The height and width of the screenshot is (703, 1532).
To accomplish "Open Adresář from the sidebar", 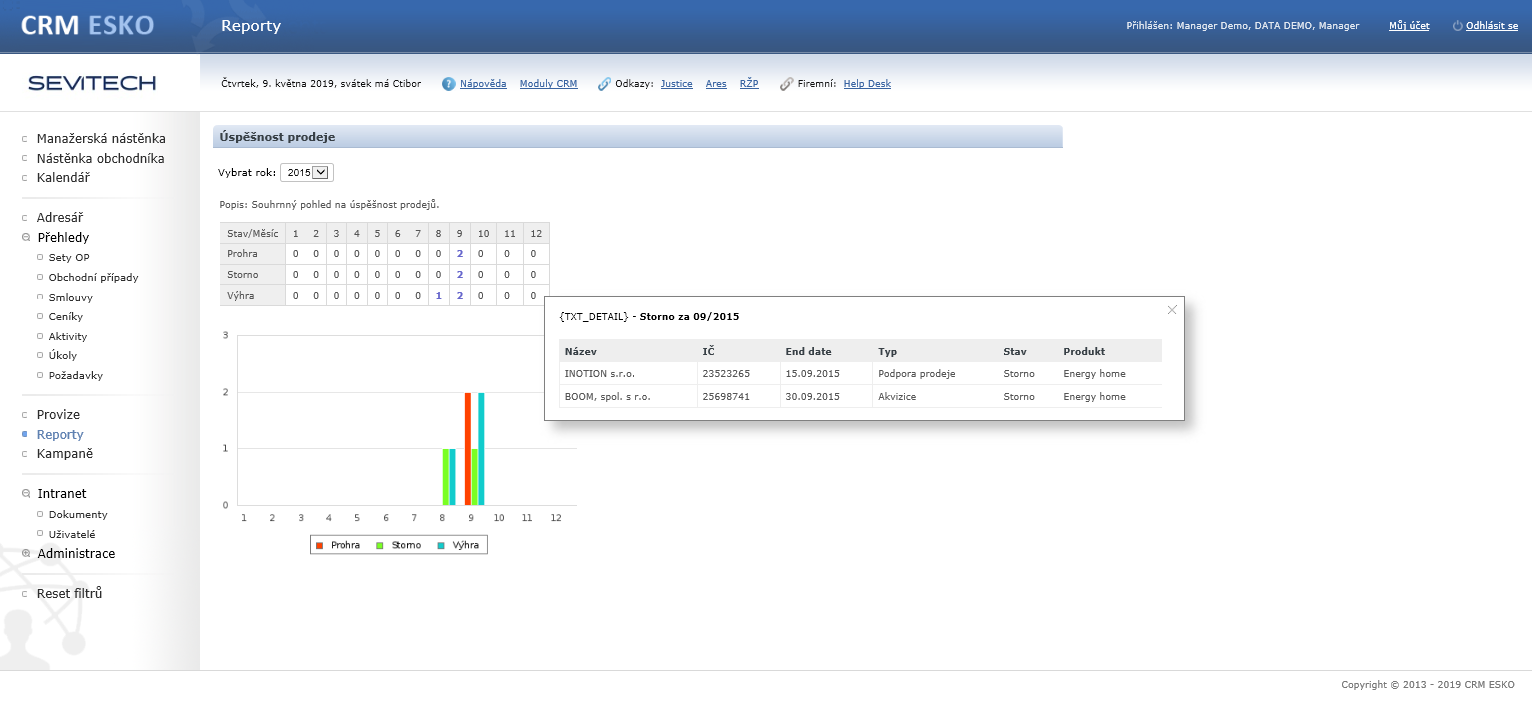I will click(60, 218).
